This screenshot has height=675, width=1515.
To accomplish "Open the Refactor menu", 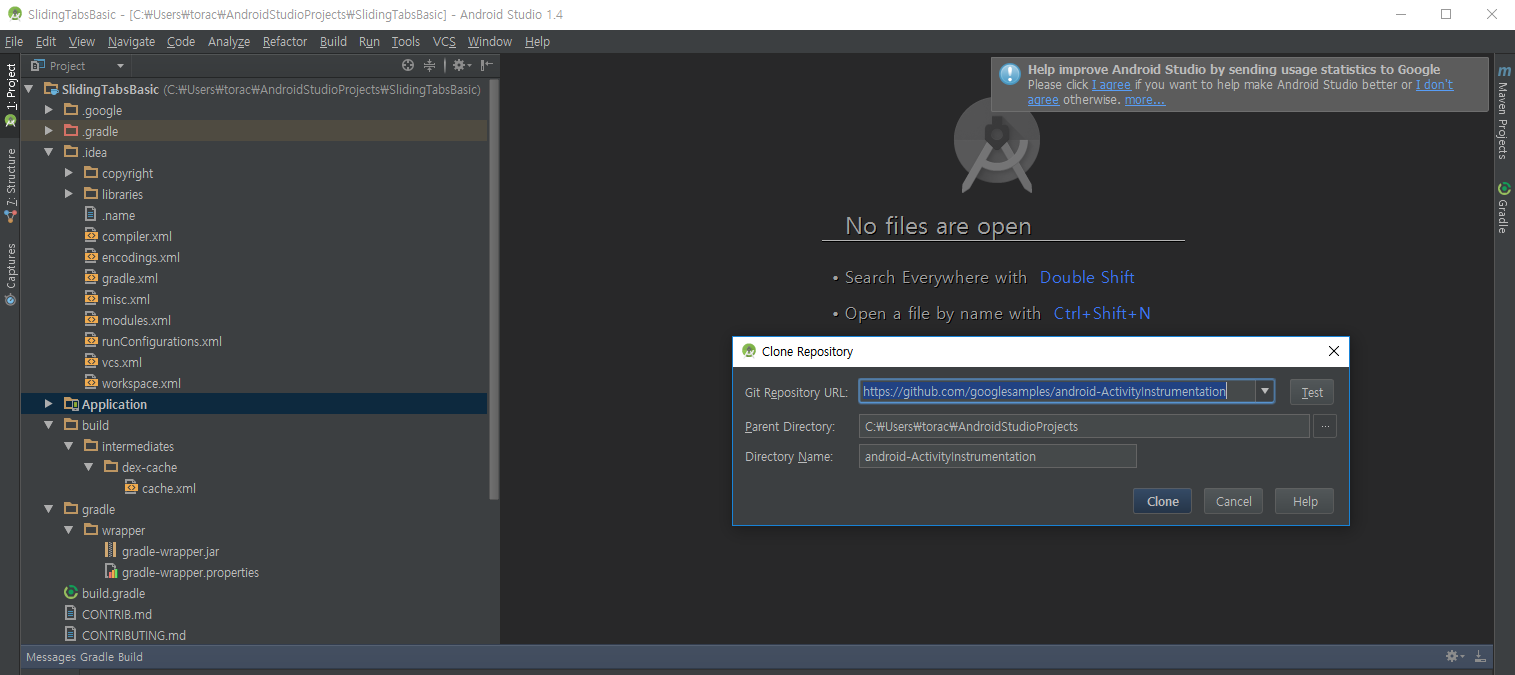I will tap(285, 42).
